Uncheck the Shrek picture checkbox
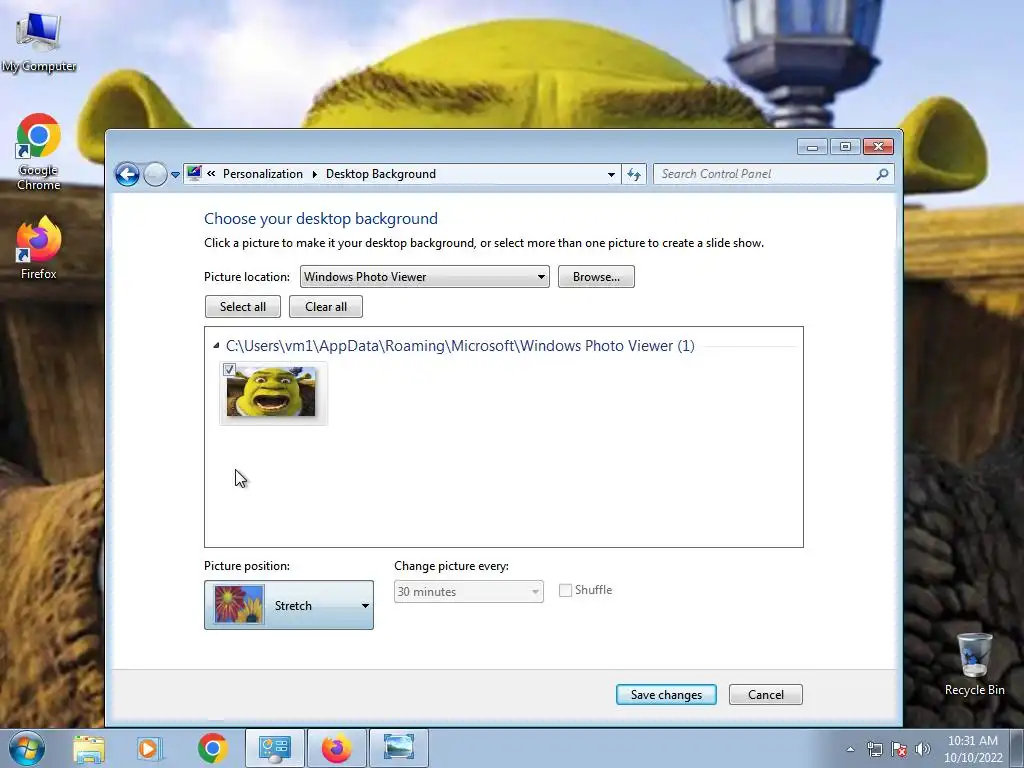This screenshot has width=1024, height=768. [229, 370]
